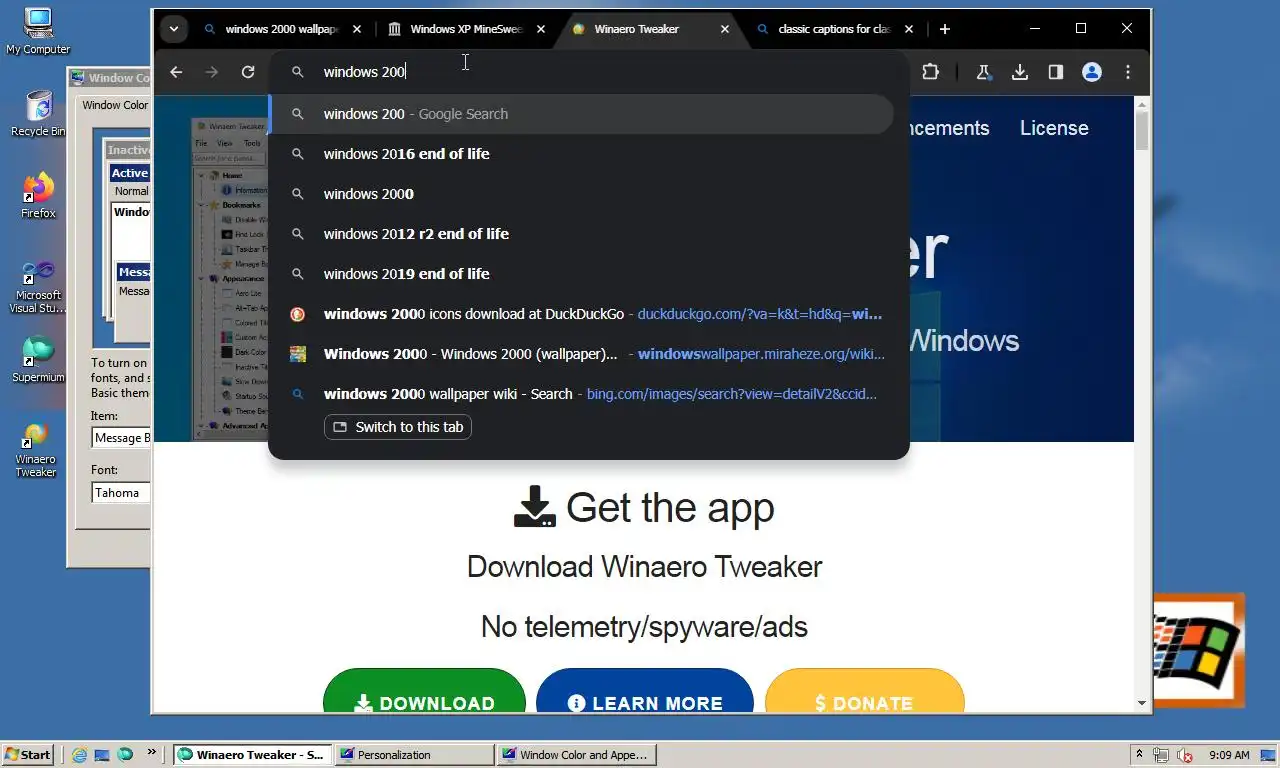Click the vertical scrollbar thumb on page
Image resolution: width=1280 pixels, height=768 pixels.
point(1142,131)
